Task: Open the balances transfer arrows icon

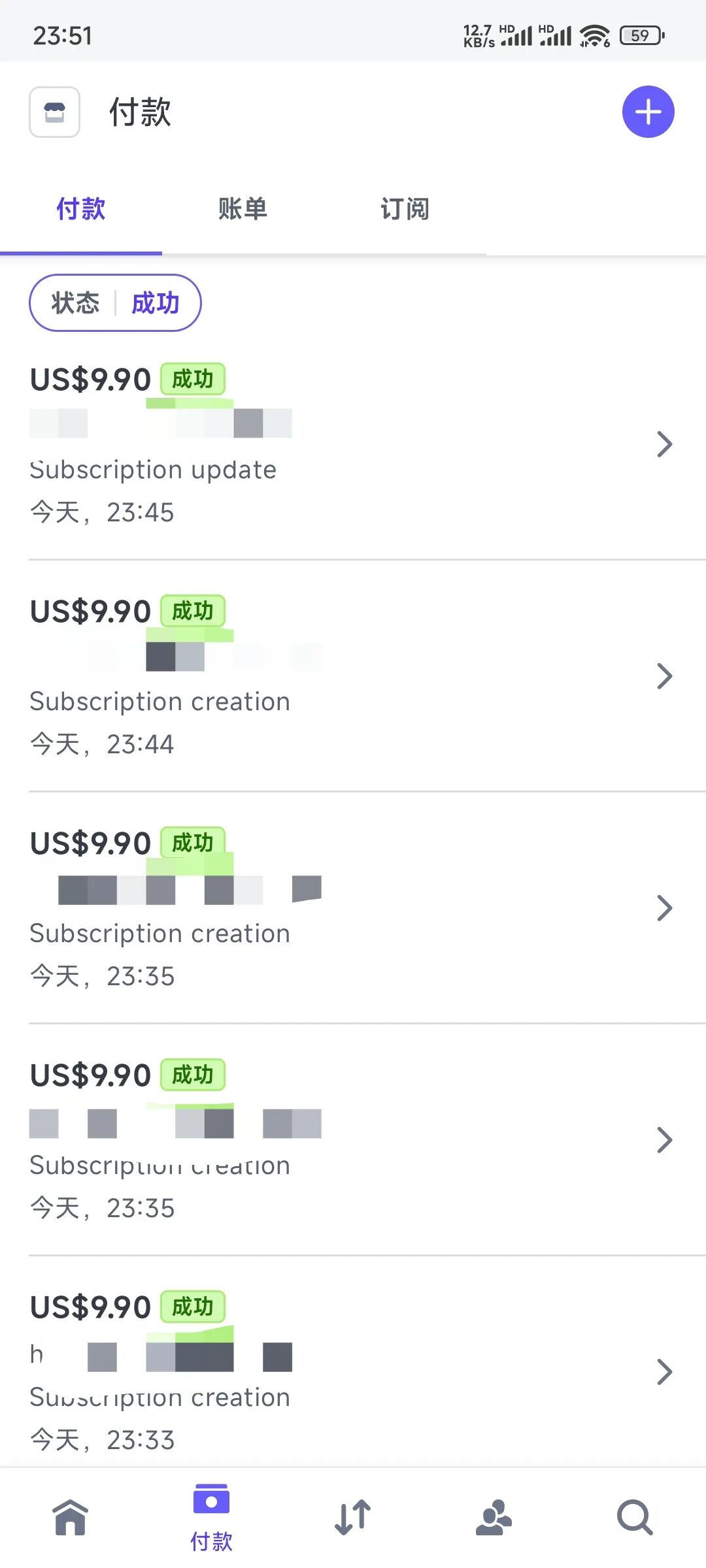Action: point(353,1516)
